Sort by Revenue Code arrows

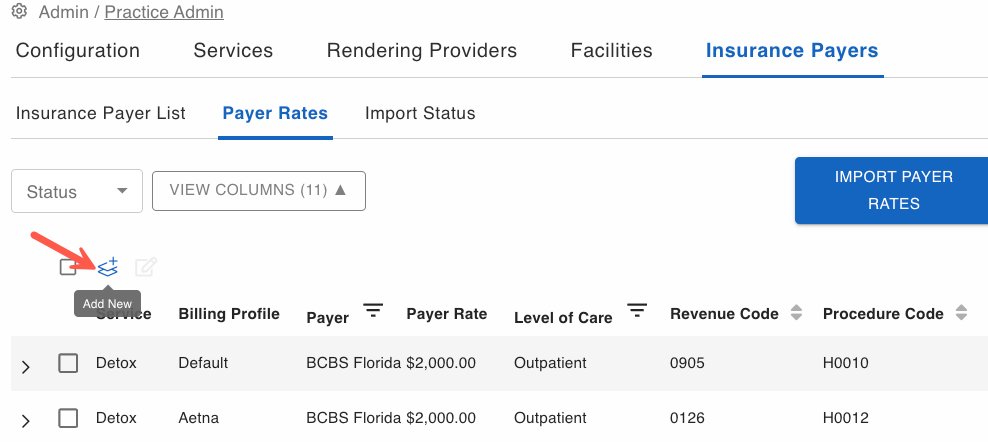coord(796,313)
